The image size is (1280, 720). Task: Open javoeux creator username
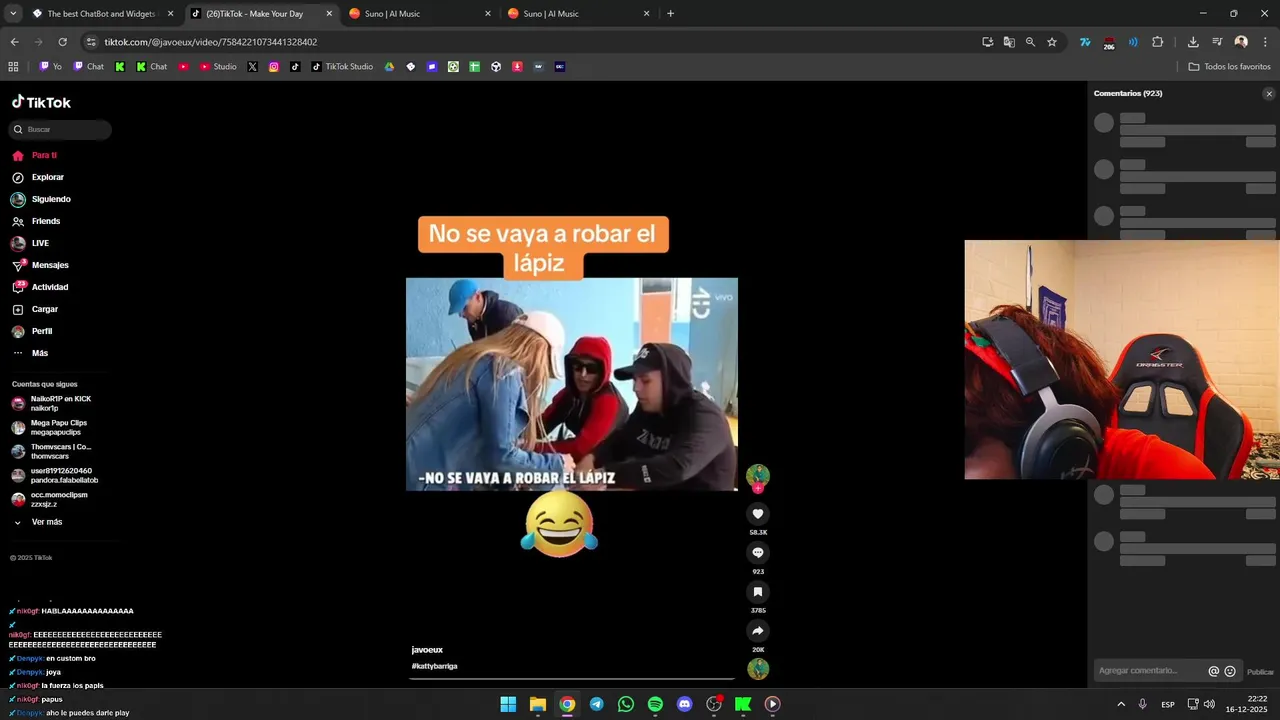pyautogui.click(x=427, y=650)
